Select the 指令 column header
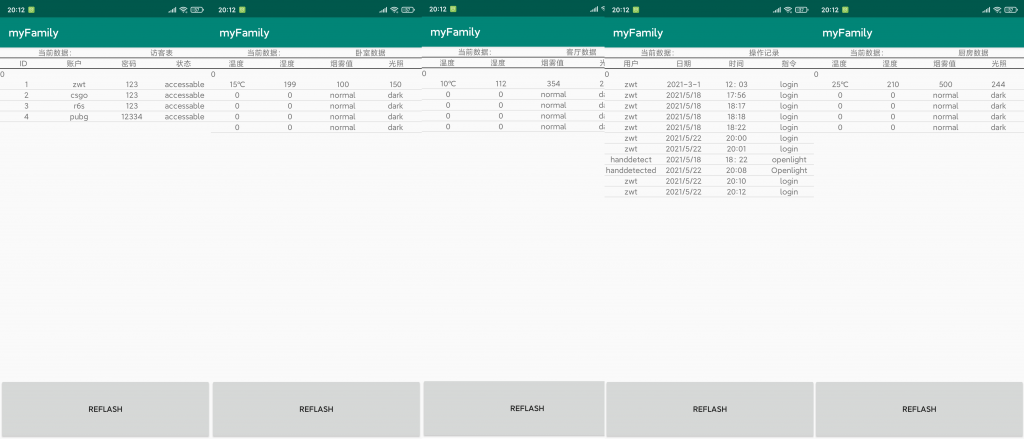 point(788,63)
